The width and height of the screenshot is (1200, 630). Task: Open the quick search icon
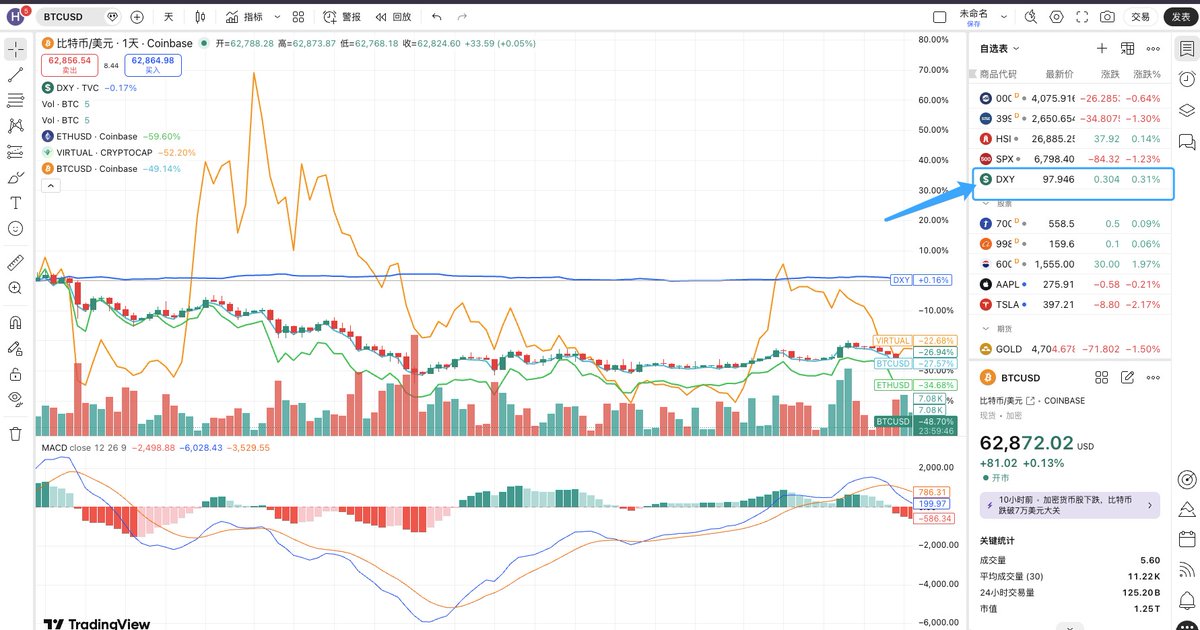(1033, 17)
